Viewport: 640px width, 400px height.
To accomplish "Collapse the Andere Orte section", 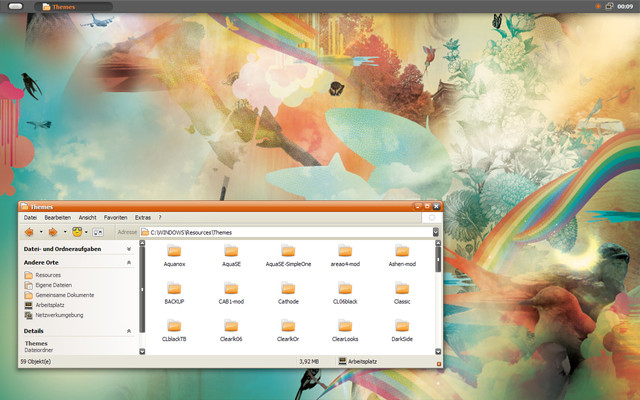I will 129,262.
